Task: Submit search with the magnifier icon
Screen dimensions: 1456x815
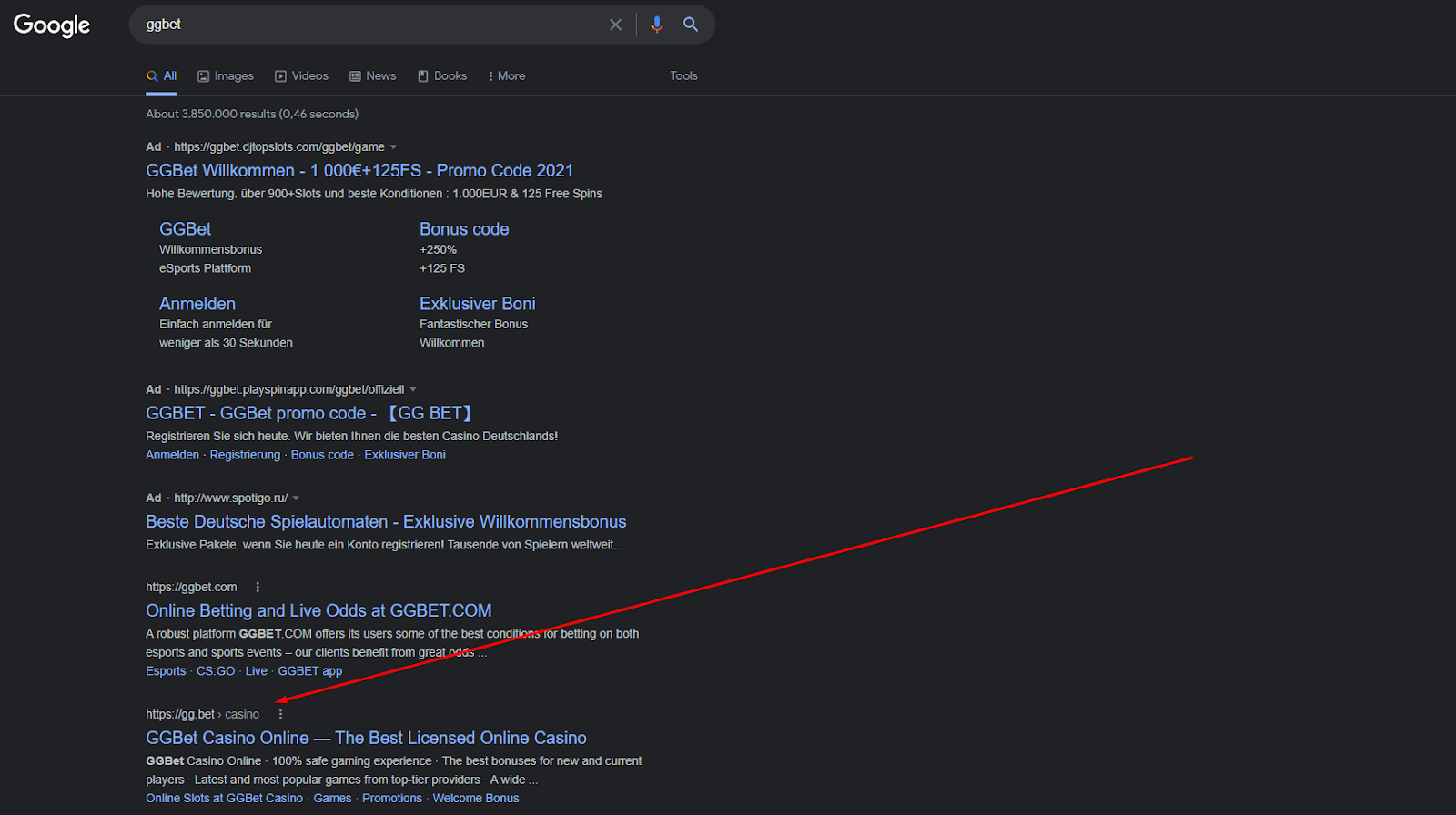Action: coord(691,25)
